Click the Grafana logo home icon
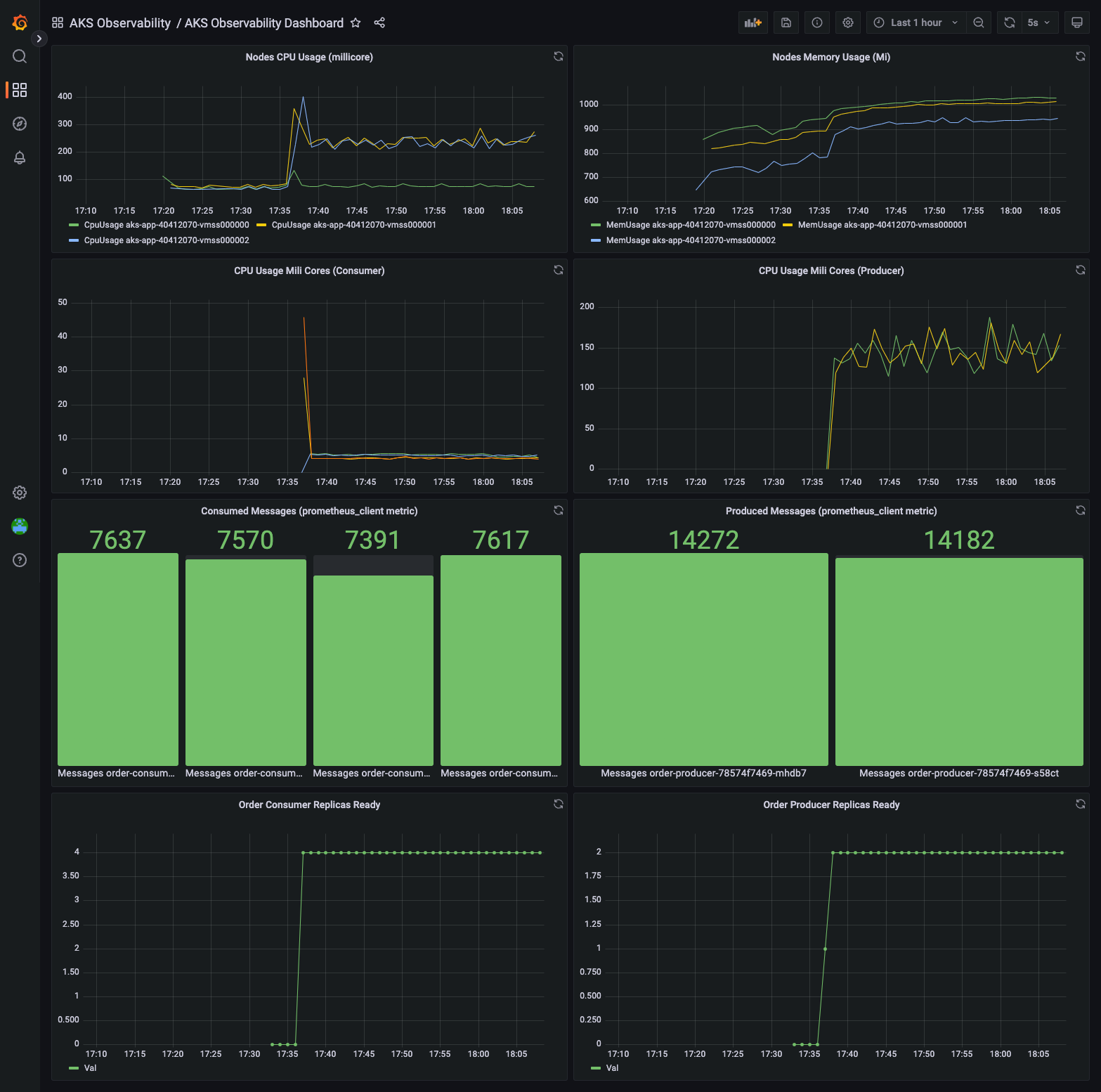Viewport: 1101px width, 1092px height. point(20,22)
